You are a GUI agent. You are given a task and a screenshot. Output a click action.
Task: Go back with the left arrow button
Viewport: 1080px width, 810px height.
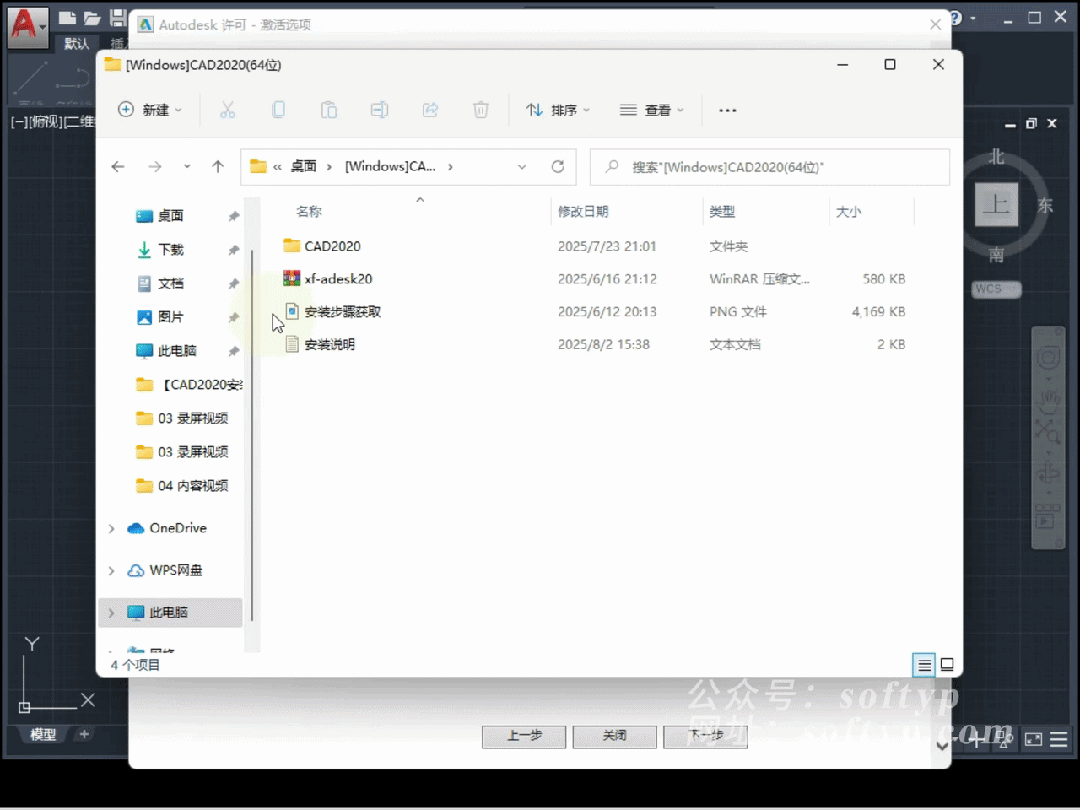[118, 167]
